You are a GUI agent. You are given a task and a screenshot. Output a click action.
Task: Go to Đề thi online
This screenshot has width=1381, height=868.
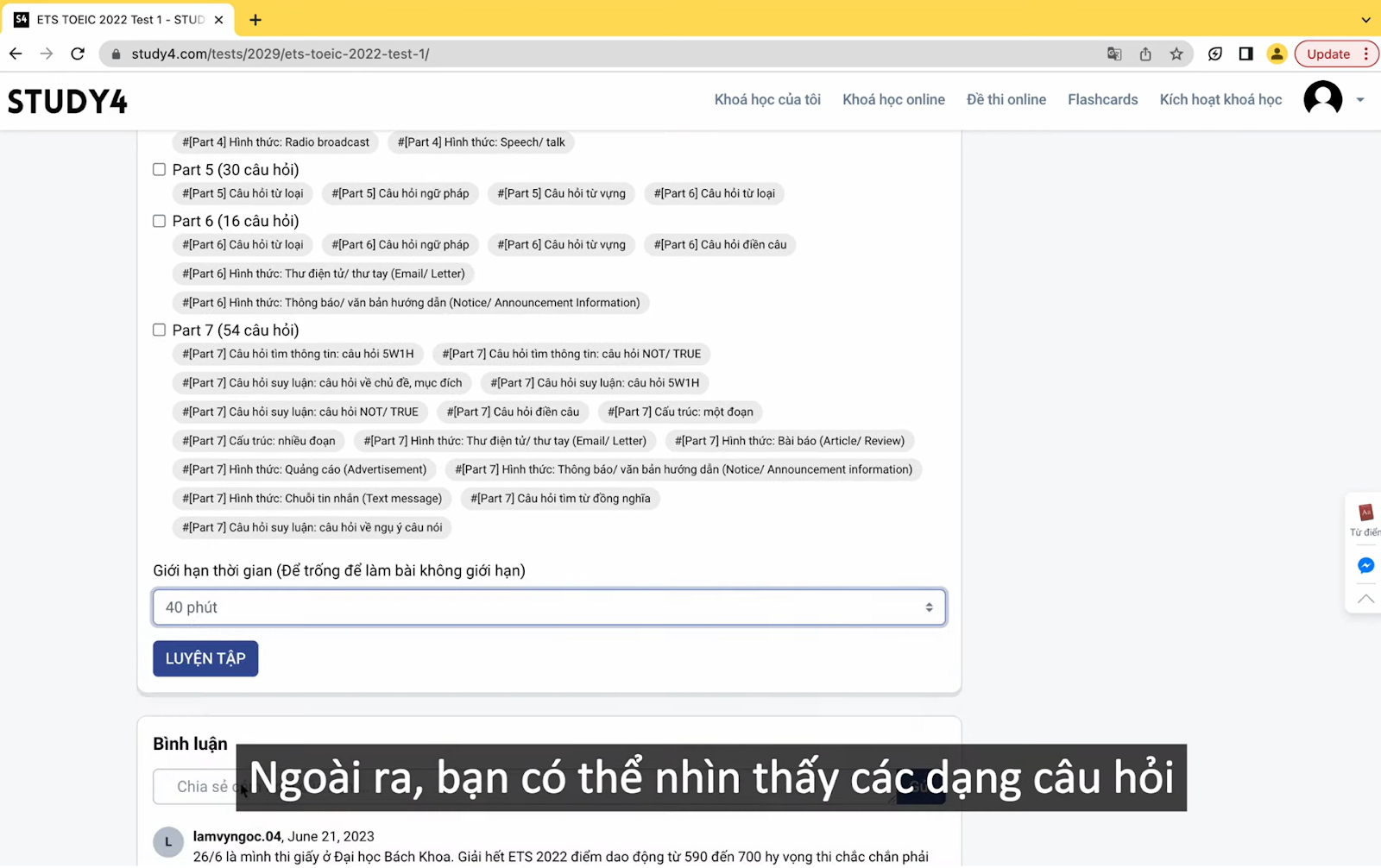tap(1006, 99)
